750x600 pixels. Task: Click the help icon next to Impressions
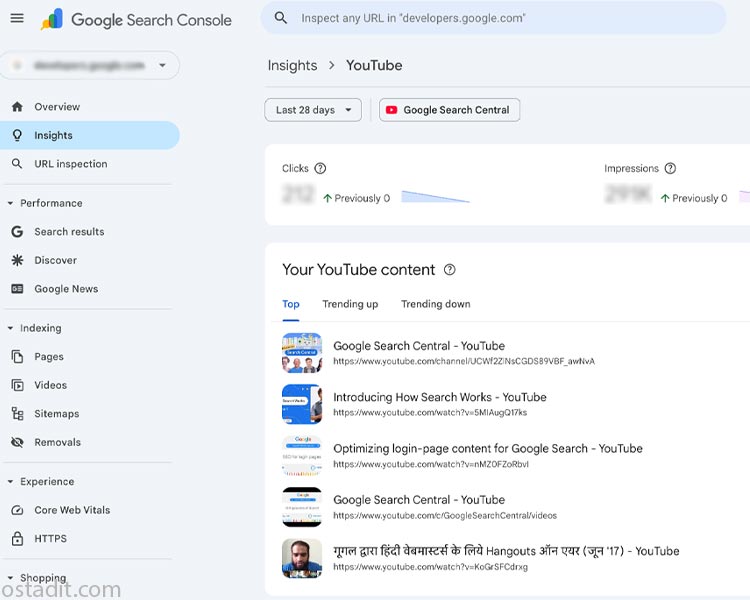[x=671, y=168]
